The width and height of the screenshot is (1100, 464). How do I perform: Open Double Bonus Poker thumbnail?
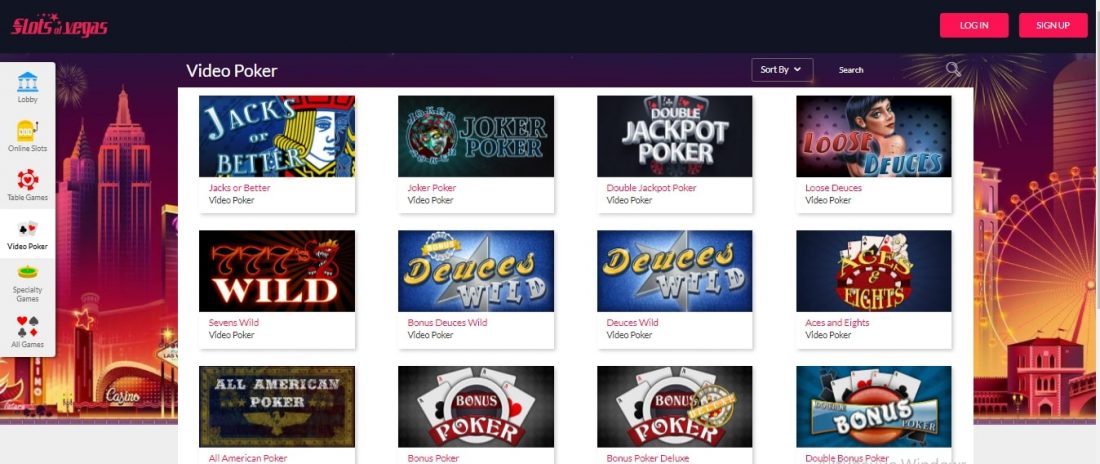click(x=873, y=406)
